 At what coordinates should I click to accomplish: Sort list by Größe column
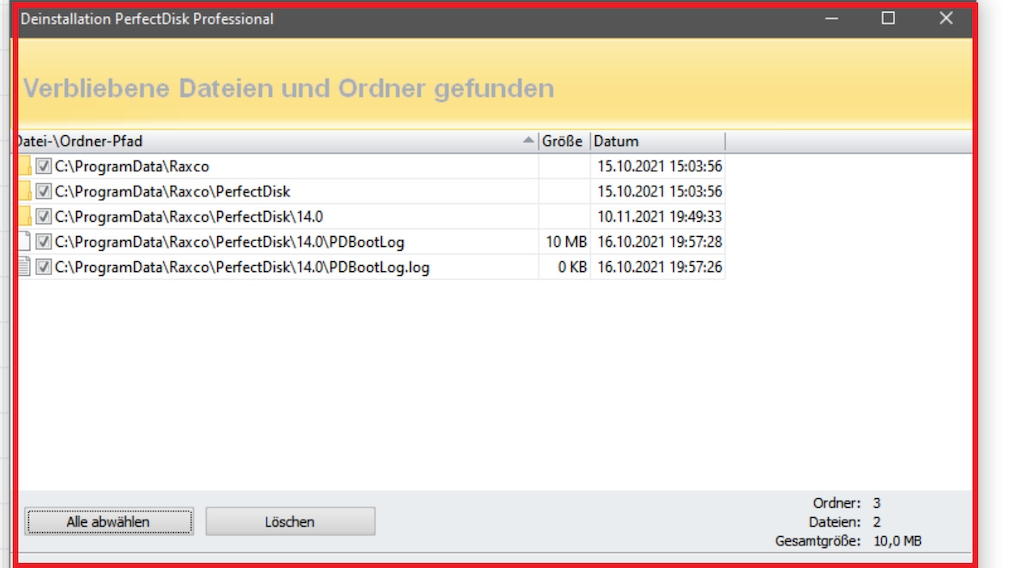(563, 141)
